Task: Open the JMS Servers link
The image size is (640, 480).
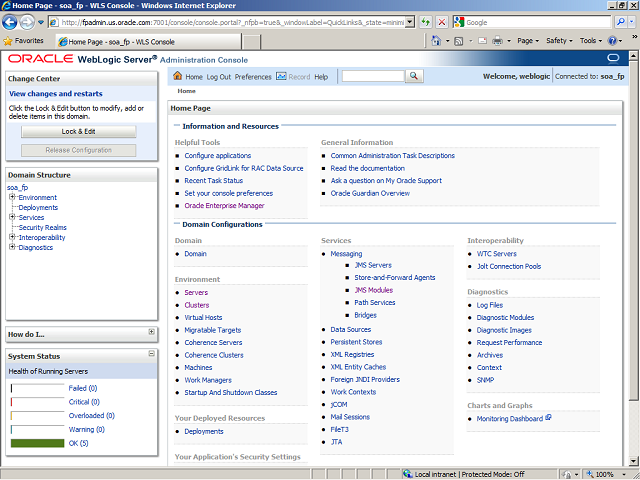Action: [373, 265]
